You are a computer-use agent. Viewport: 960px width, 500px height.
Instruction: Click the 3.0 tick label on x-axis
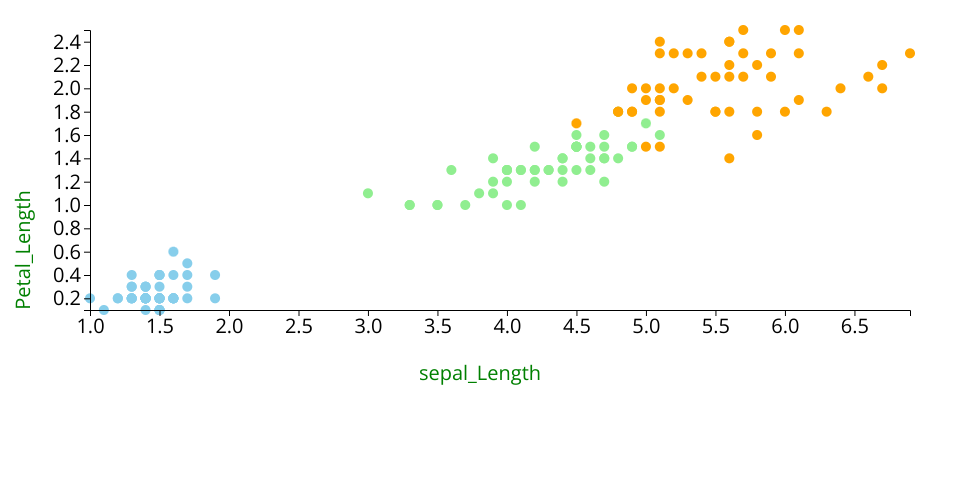(x=368, y=327)
